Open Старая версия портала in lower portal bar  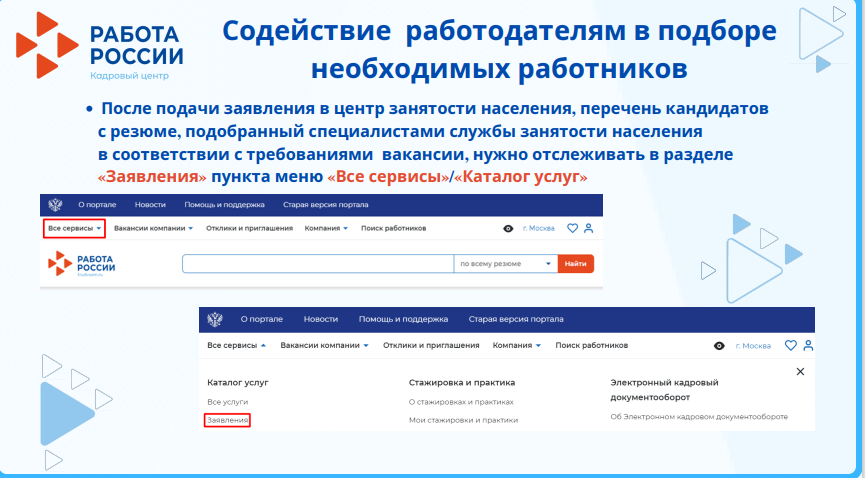(516, 319)
